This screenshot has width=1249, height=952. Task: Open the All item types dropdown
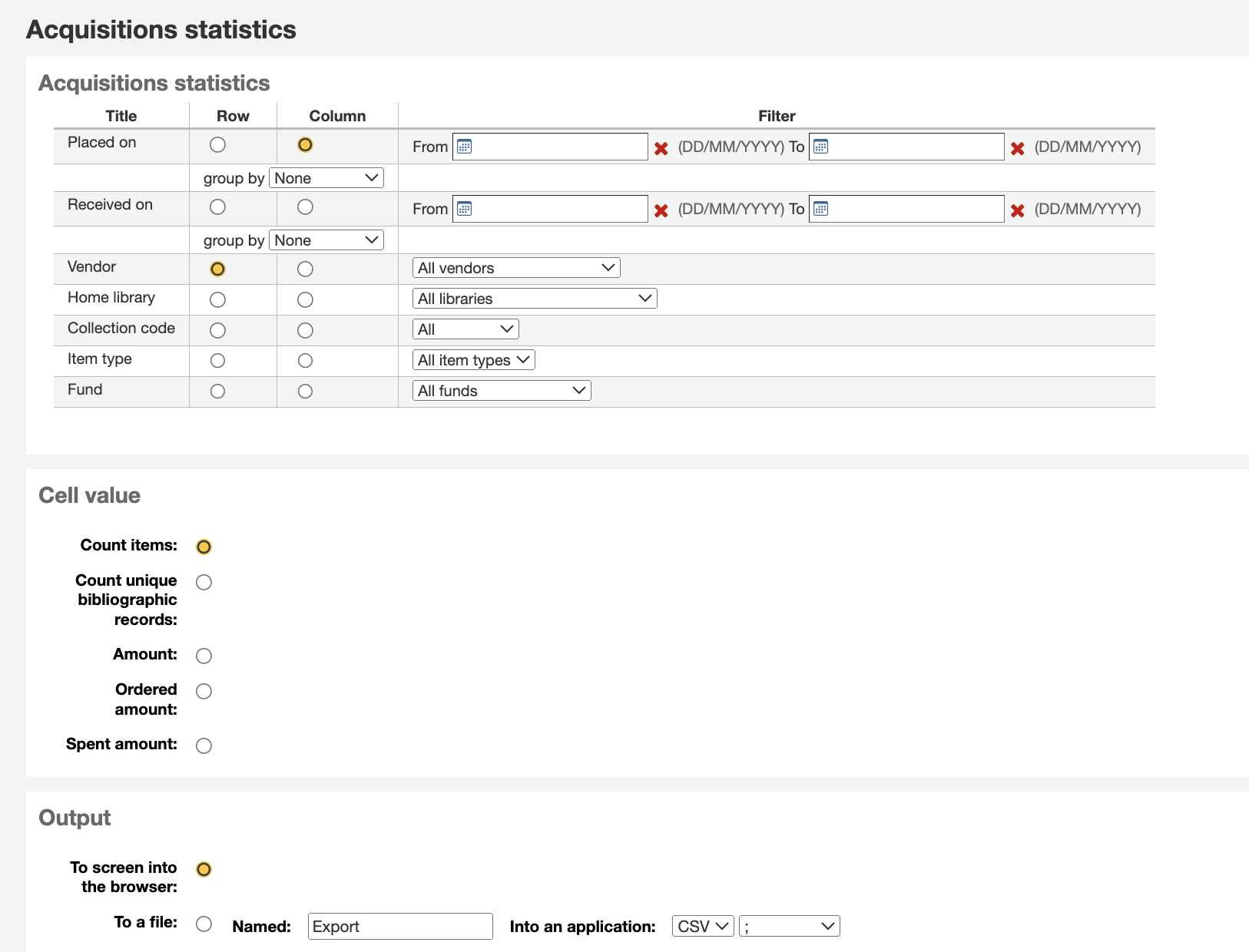click(474, 360)
